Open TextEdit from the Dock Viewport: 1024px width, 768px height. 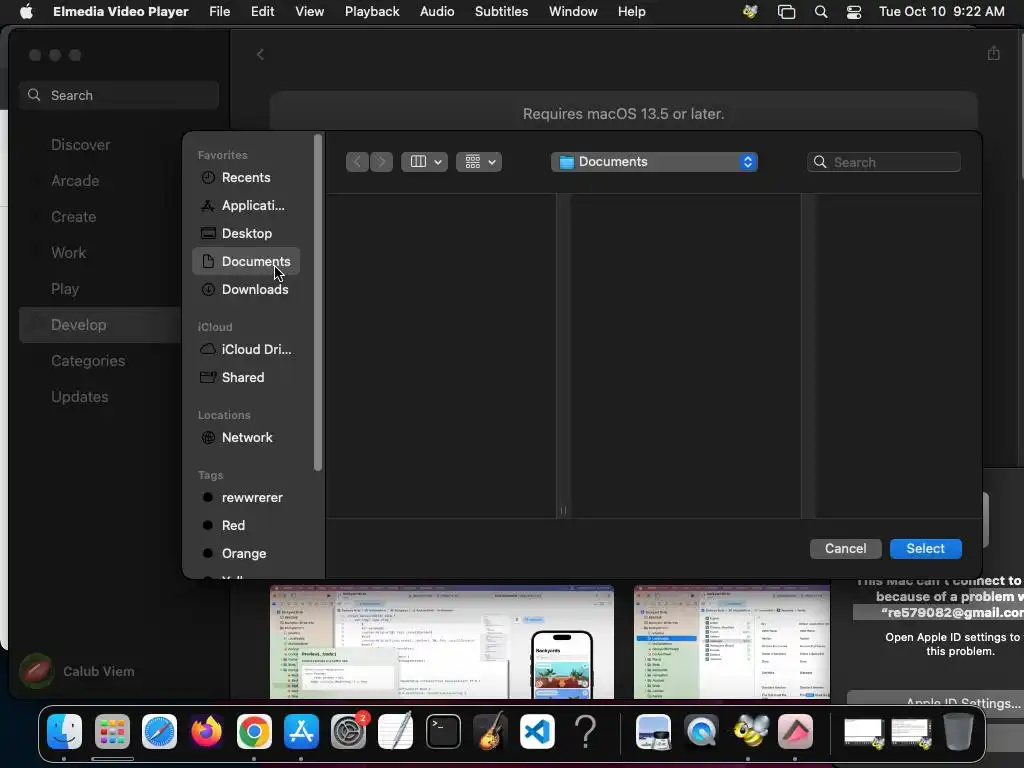click(396, 731)
